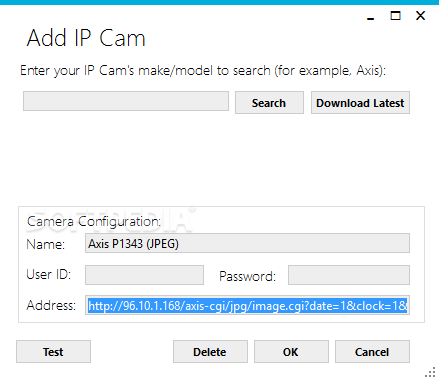Click the make/model search input field

[126, 101]
